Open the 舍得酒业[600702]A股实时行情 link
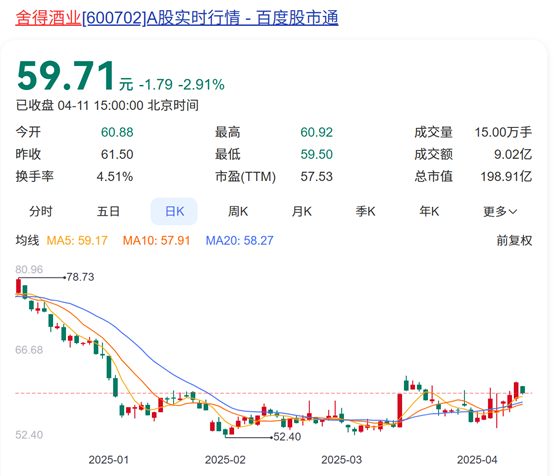The width and height of the screenshot is (554, 476). pyautogui.click(x=177, y=18)
